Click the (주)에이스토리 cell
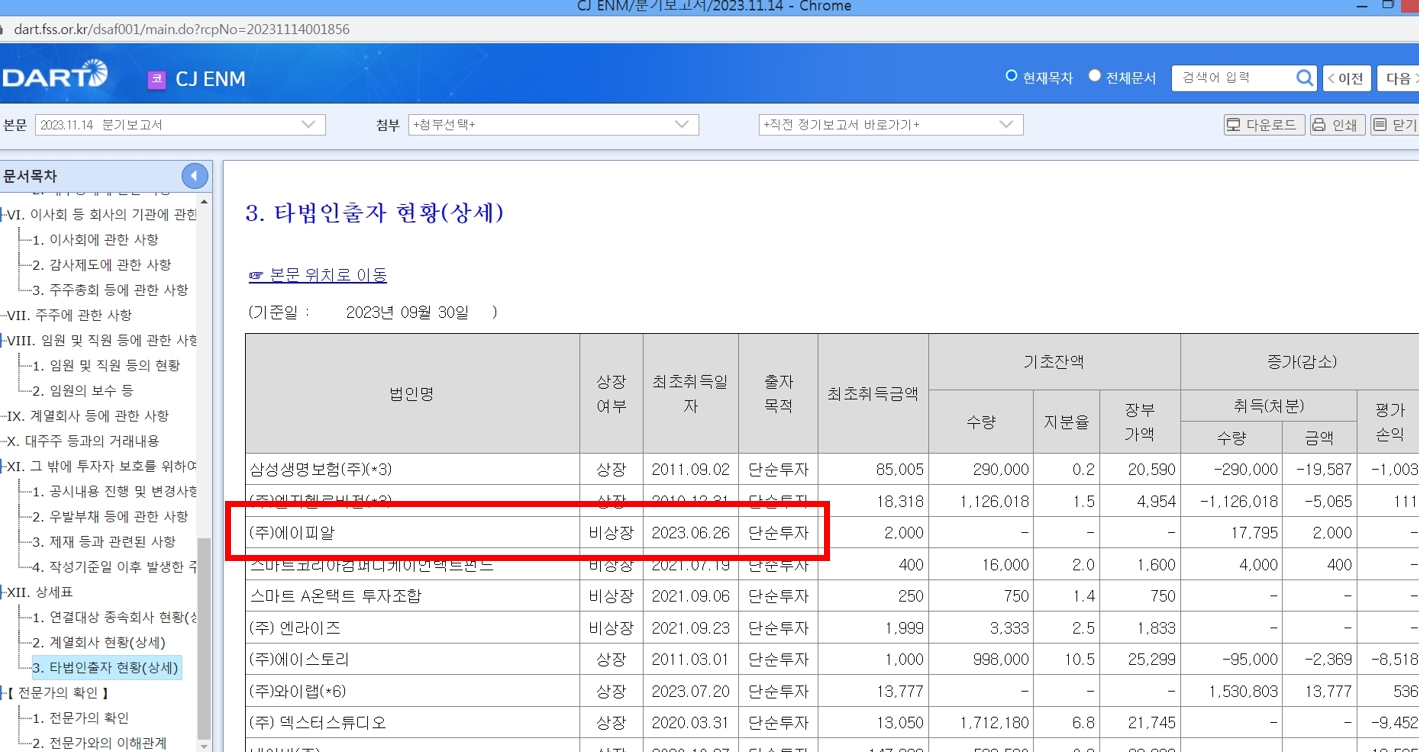 coord(412,660)
